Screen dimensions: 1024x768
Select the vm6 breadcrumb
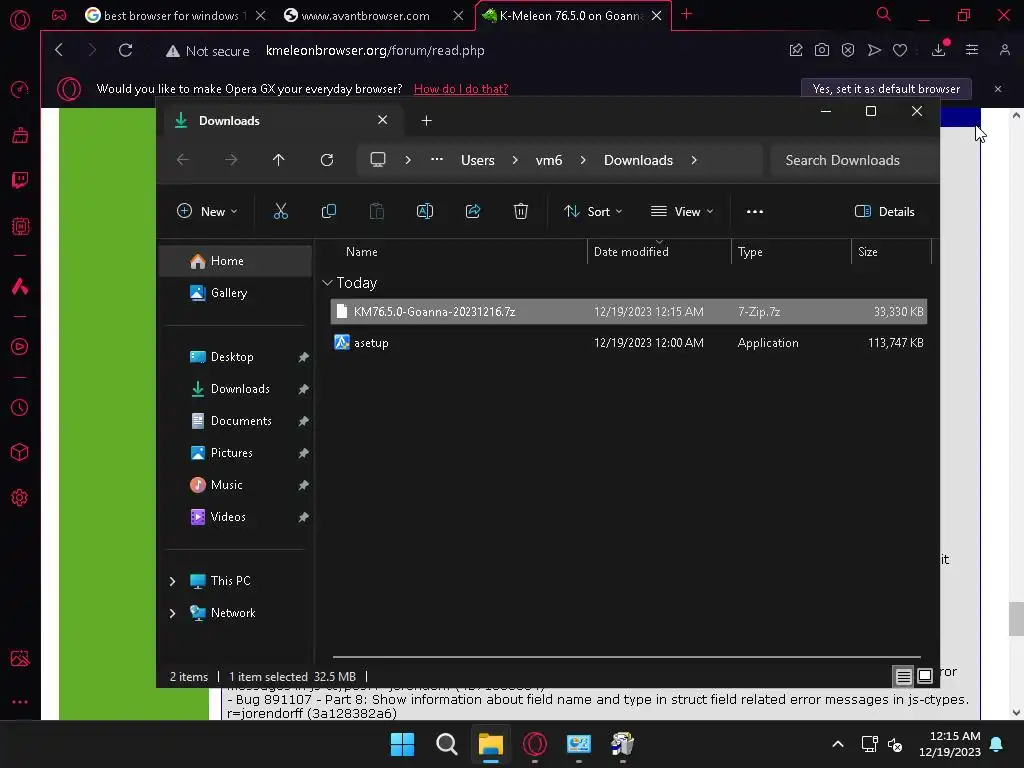click(549, 160)
